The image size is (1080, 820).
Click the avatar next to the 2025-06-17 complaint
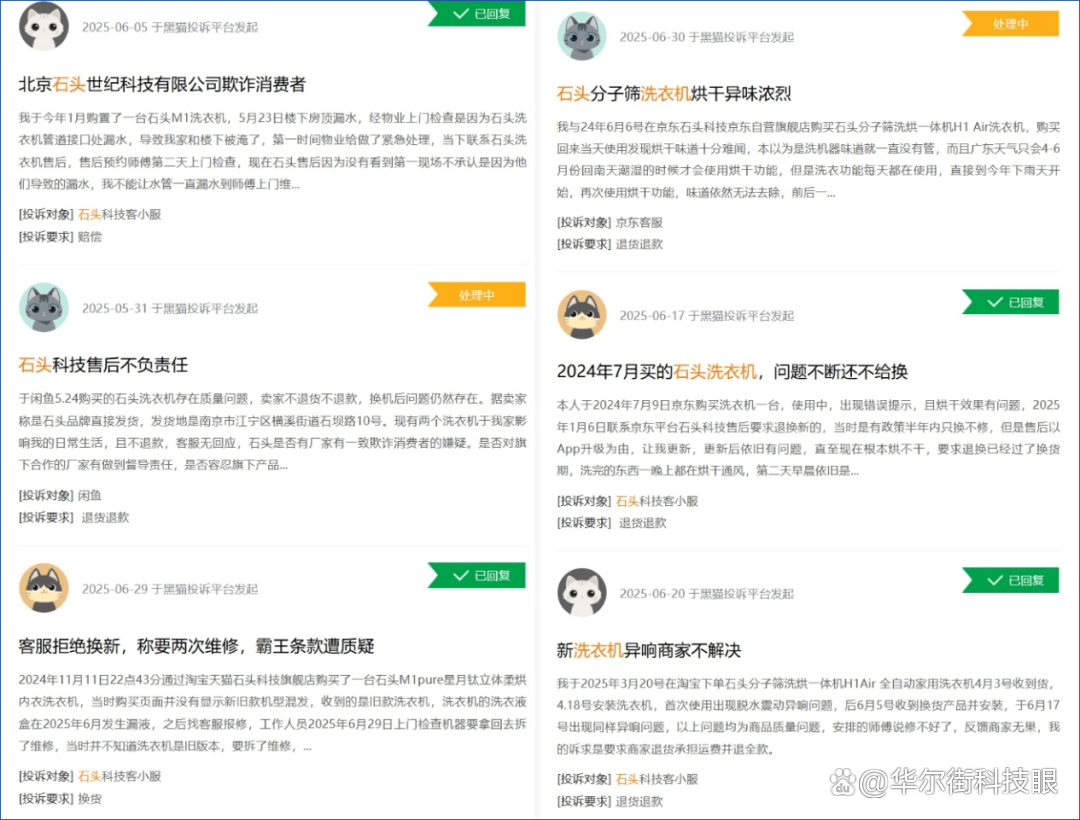point(583,315)
